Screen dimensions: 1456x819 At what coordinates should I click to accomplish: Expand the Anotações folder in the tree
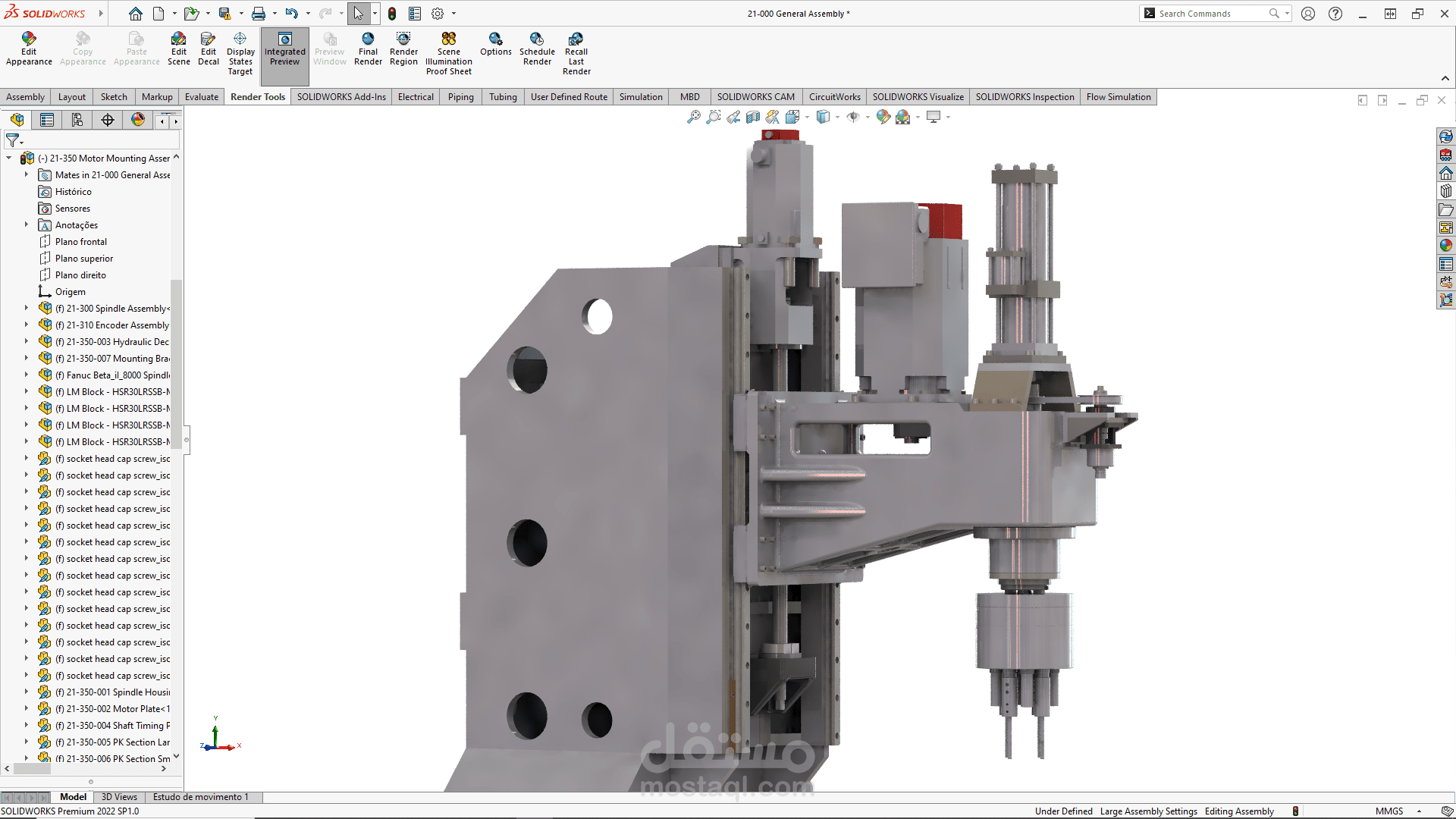tap(27, 225)
